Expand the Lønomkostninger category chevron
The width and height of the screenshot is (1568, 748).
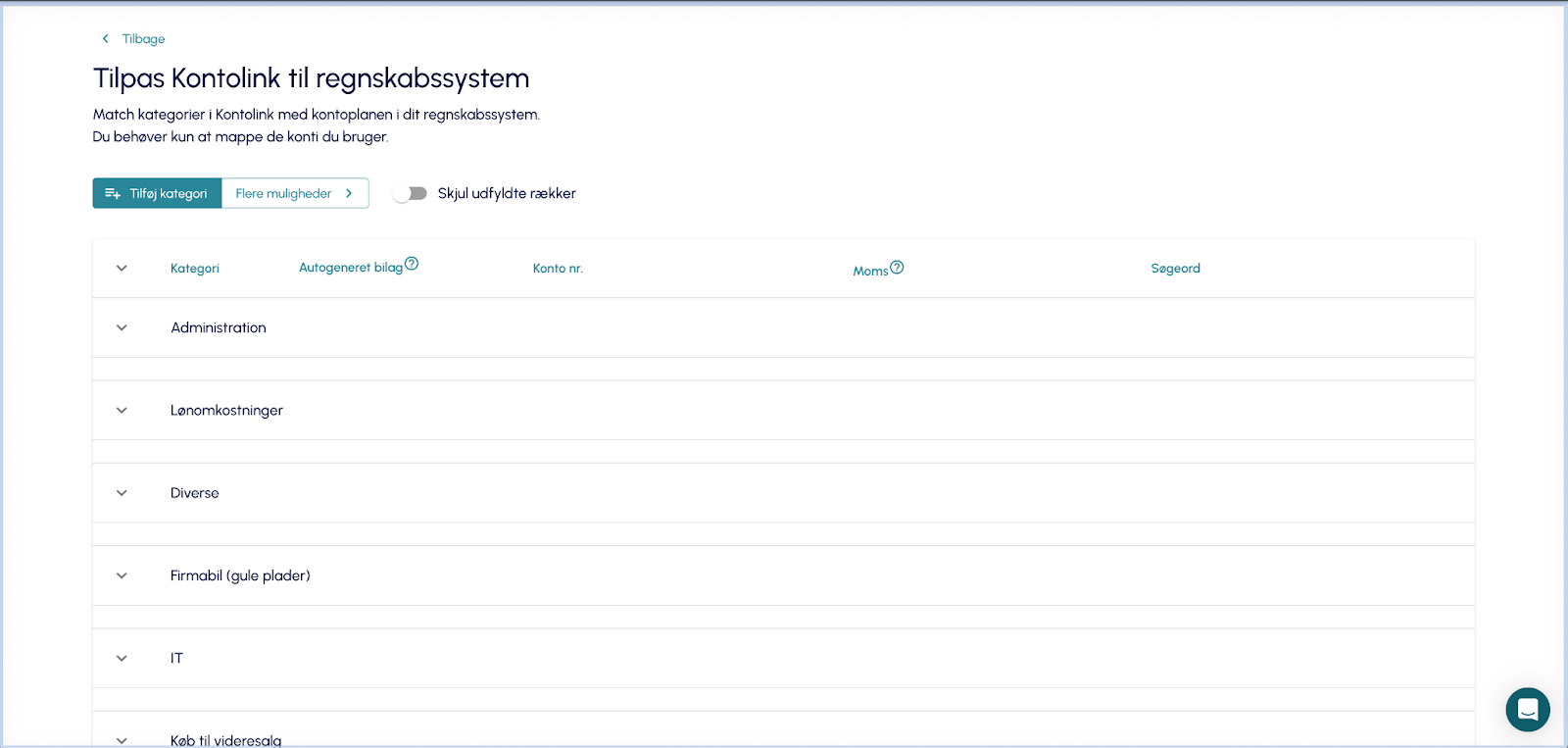coord(122,411)
